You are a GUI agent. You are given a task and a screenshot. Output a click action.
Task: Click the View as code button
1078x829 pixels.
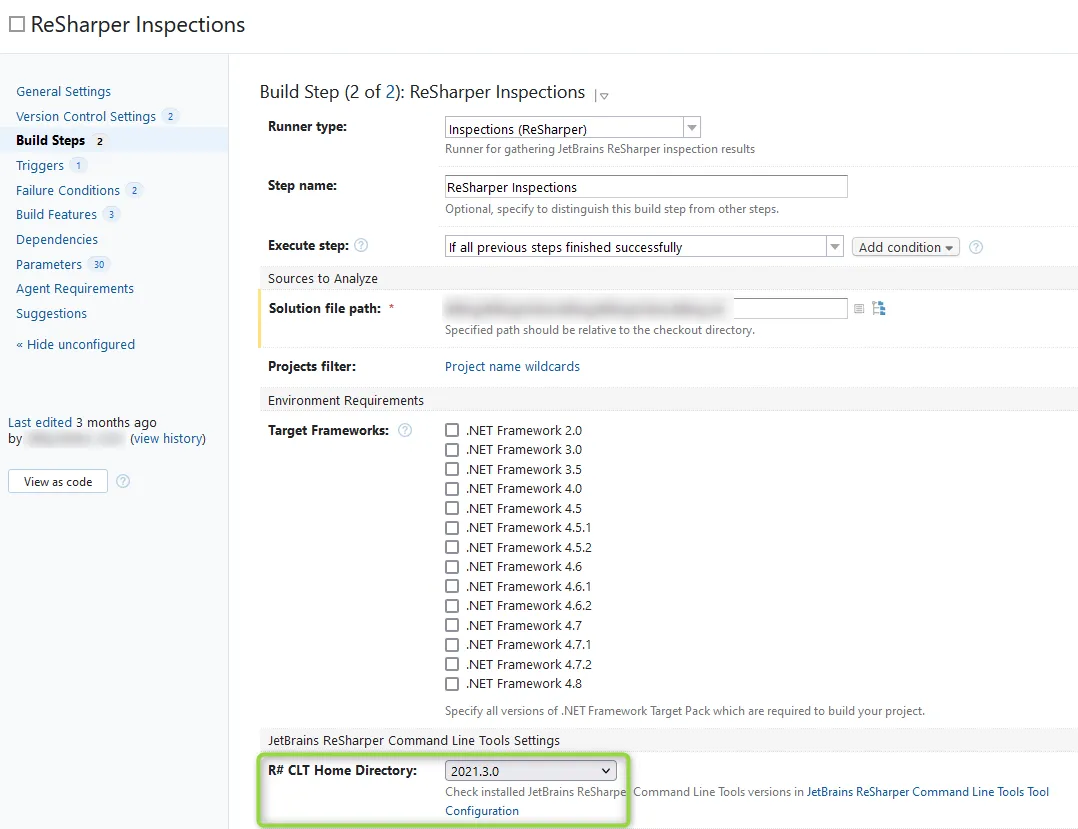point(58,482)
